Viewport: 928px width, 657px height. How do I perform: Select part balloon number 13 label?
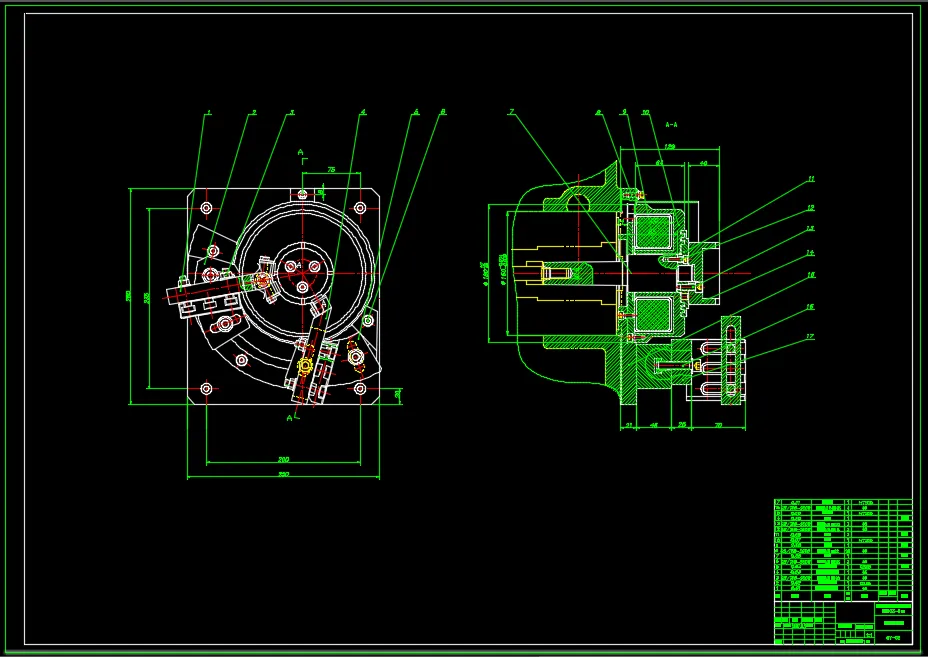coord(810,228)
